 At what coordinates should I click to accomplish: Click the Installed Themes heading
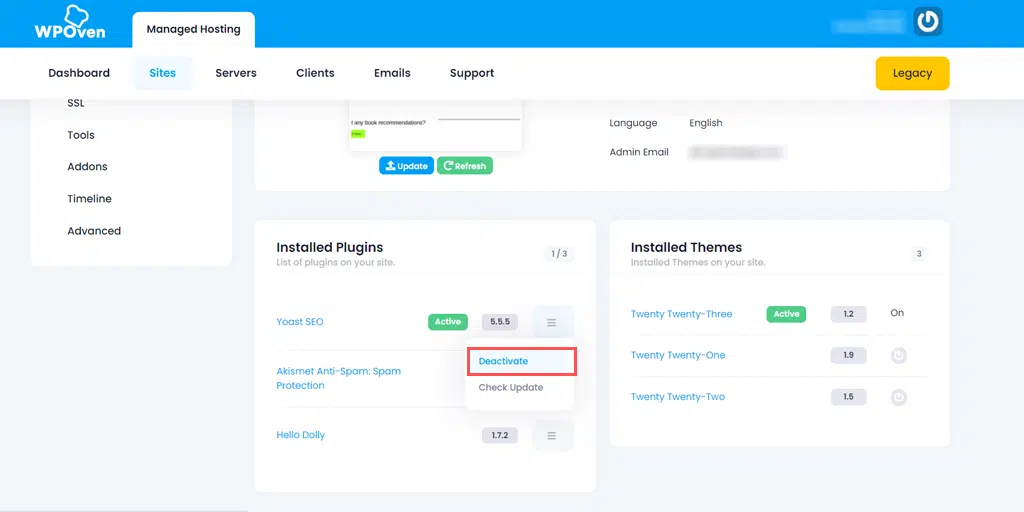coord(686,248)
